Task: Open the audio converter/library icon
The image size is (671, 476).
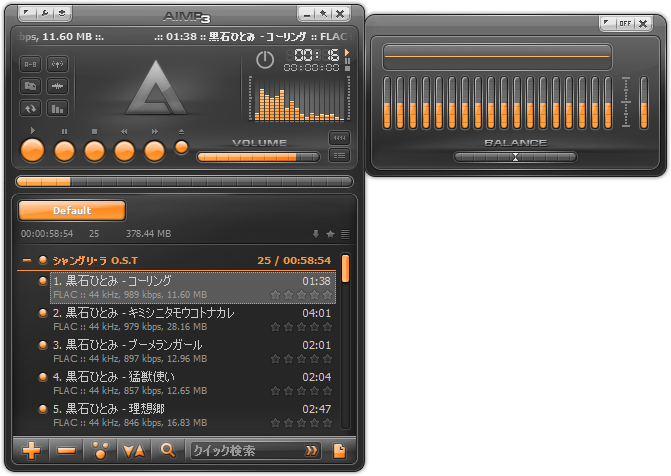Action: click(x=31, y=86)
